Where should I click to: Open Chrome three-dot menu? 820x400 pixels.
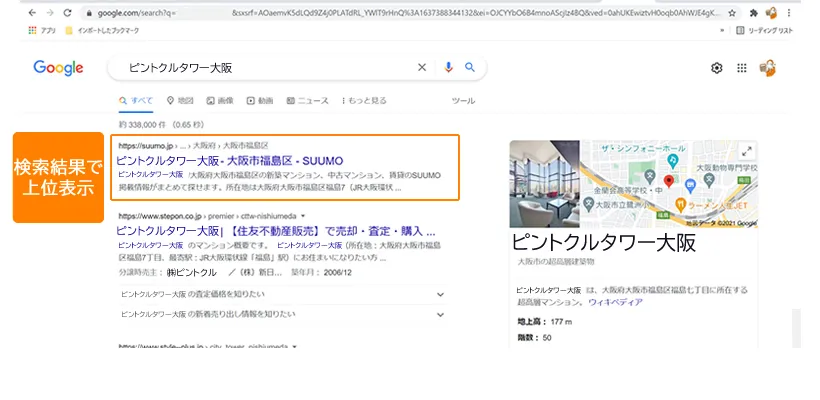[789, 13]
